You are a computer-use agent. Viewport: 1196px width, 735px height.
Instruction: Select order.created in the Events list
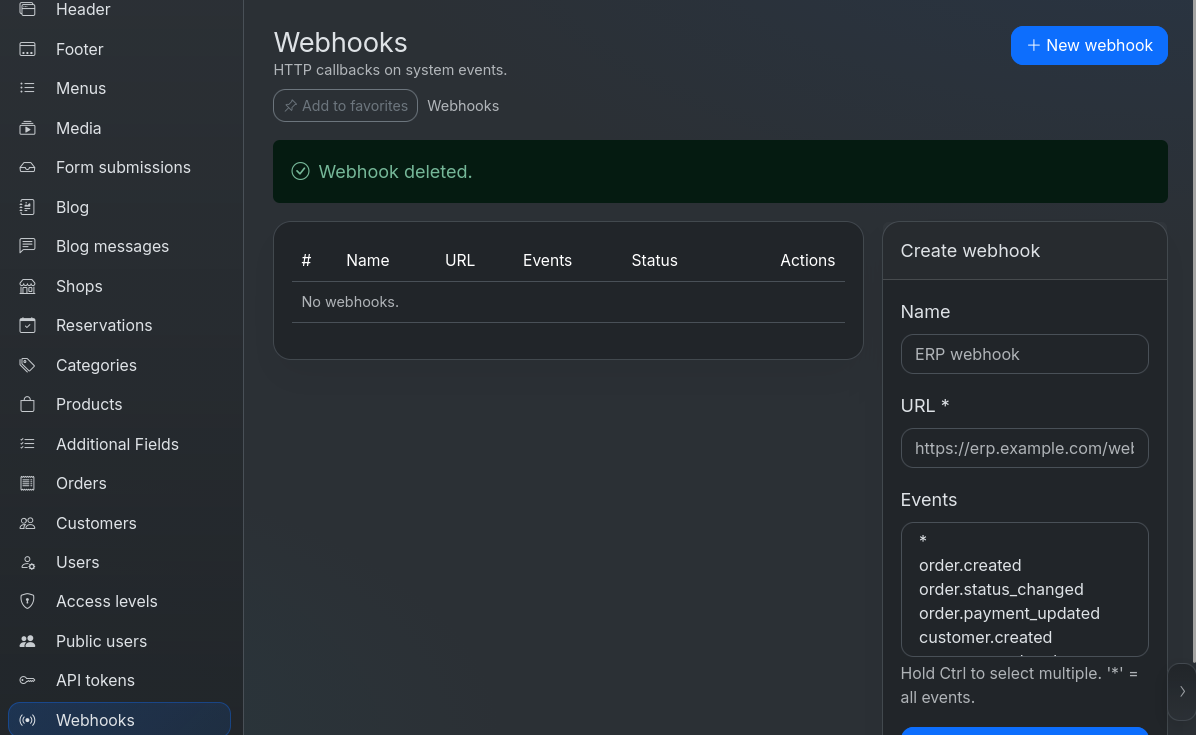tap(969, 565)
